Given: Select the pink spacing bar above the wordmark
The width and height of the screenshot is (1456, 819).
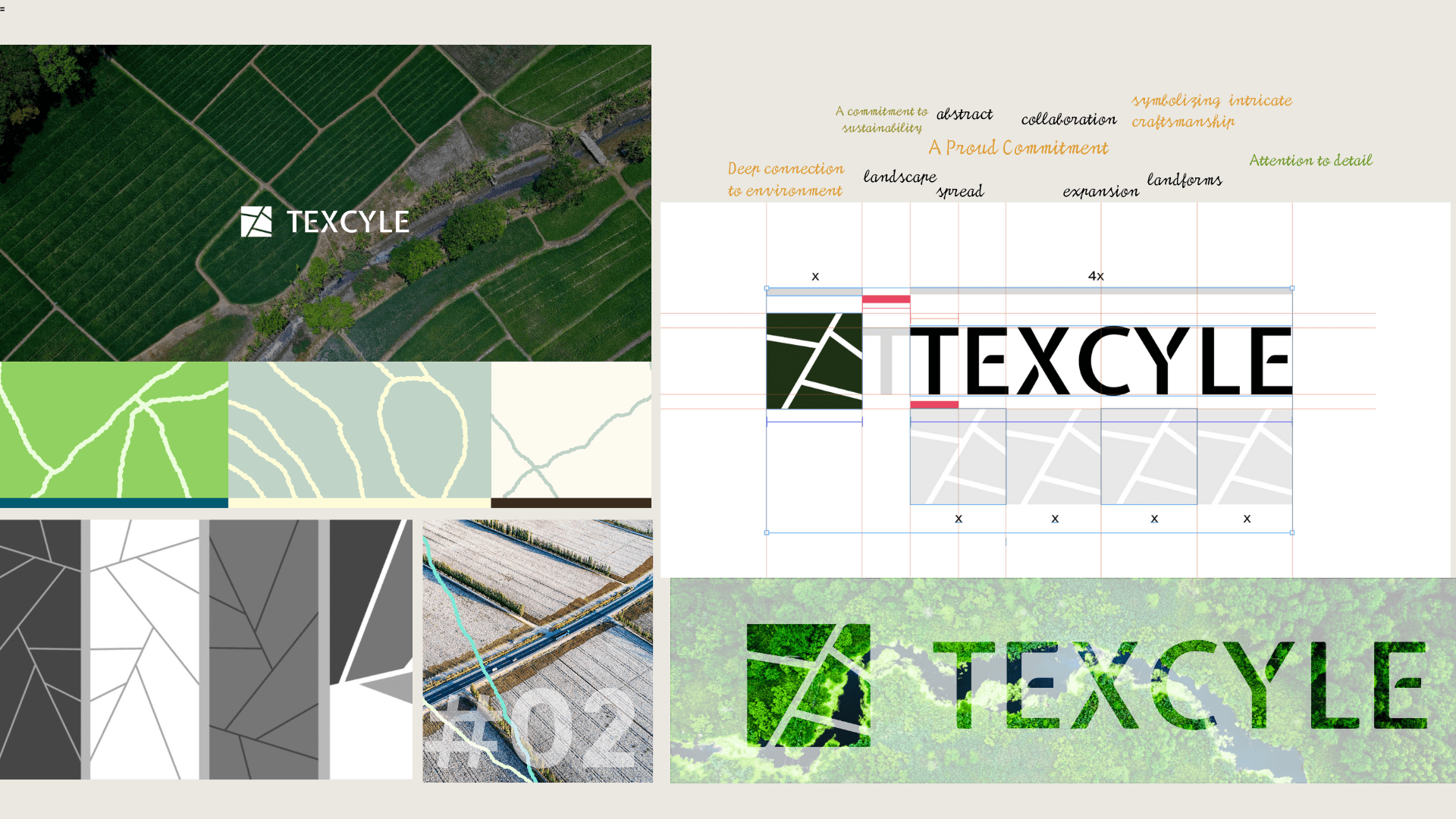Looking at the screenshot, I should [886, 300].
